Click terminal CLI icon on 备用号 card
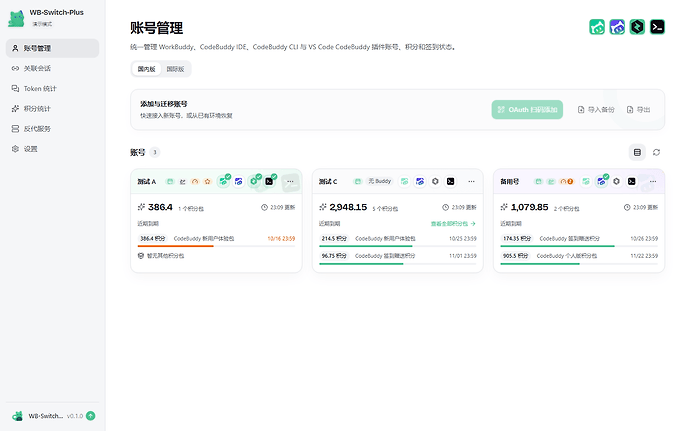The width and height of the screenshot is (690, 431). (x=631, y=181)
